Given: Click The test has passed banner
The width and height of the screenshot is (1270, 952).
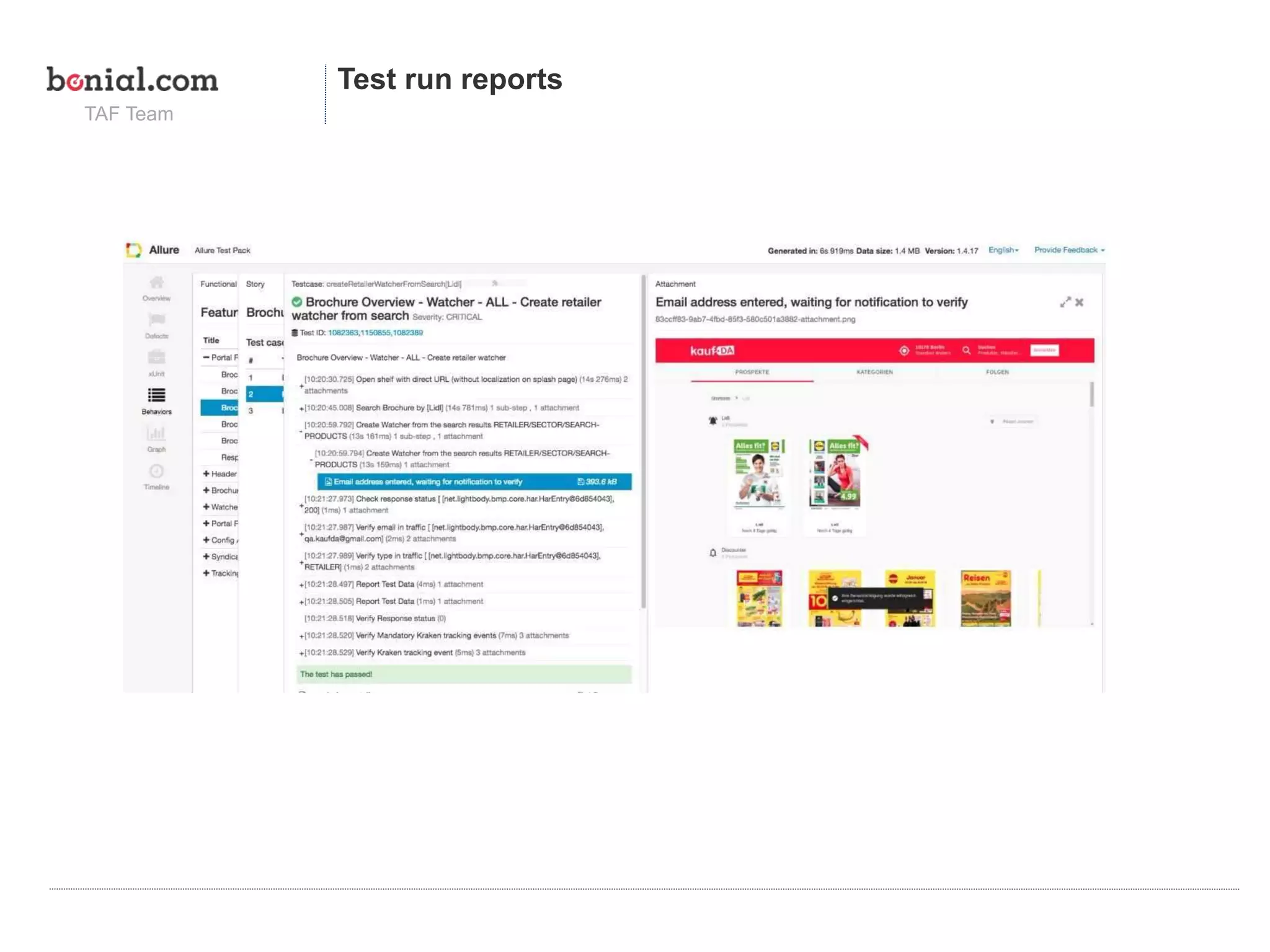Looking at the screenshot, I should pyautogui.click(x=464, y=674).
